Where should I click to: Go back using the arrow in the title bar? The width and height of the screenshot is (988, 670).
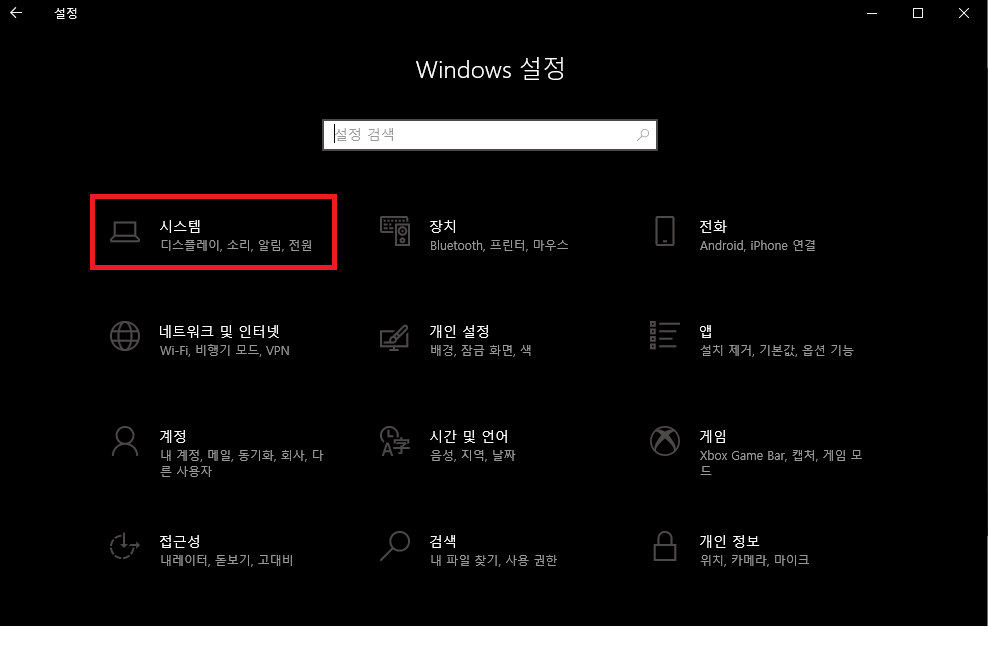click(x=16, y=13)
